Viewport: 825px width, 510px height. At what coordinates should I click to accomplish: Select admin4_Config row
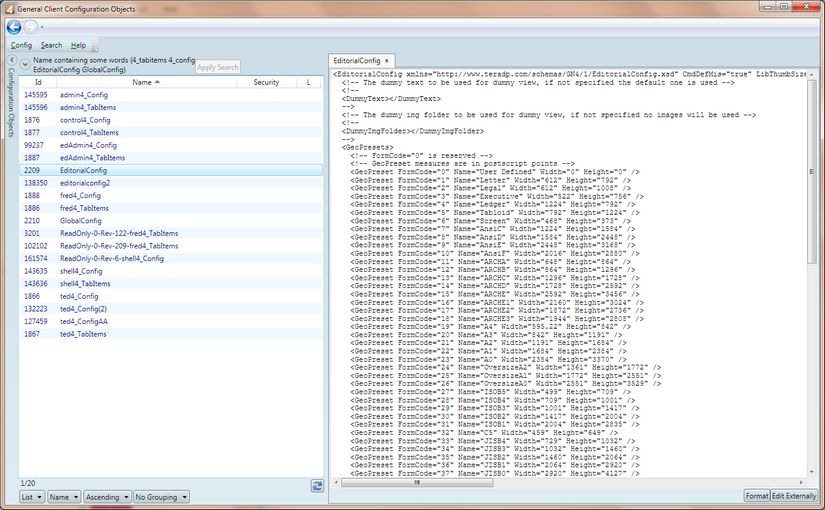(x=171, y=95)
